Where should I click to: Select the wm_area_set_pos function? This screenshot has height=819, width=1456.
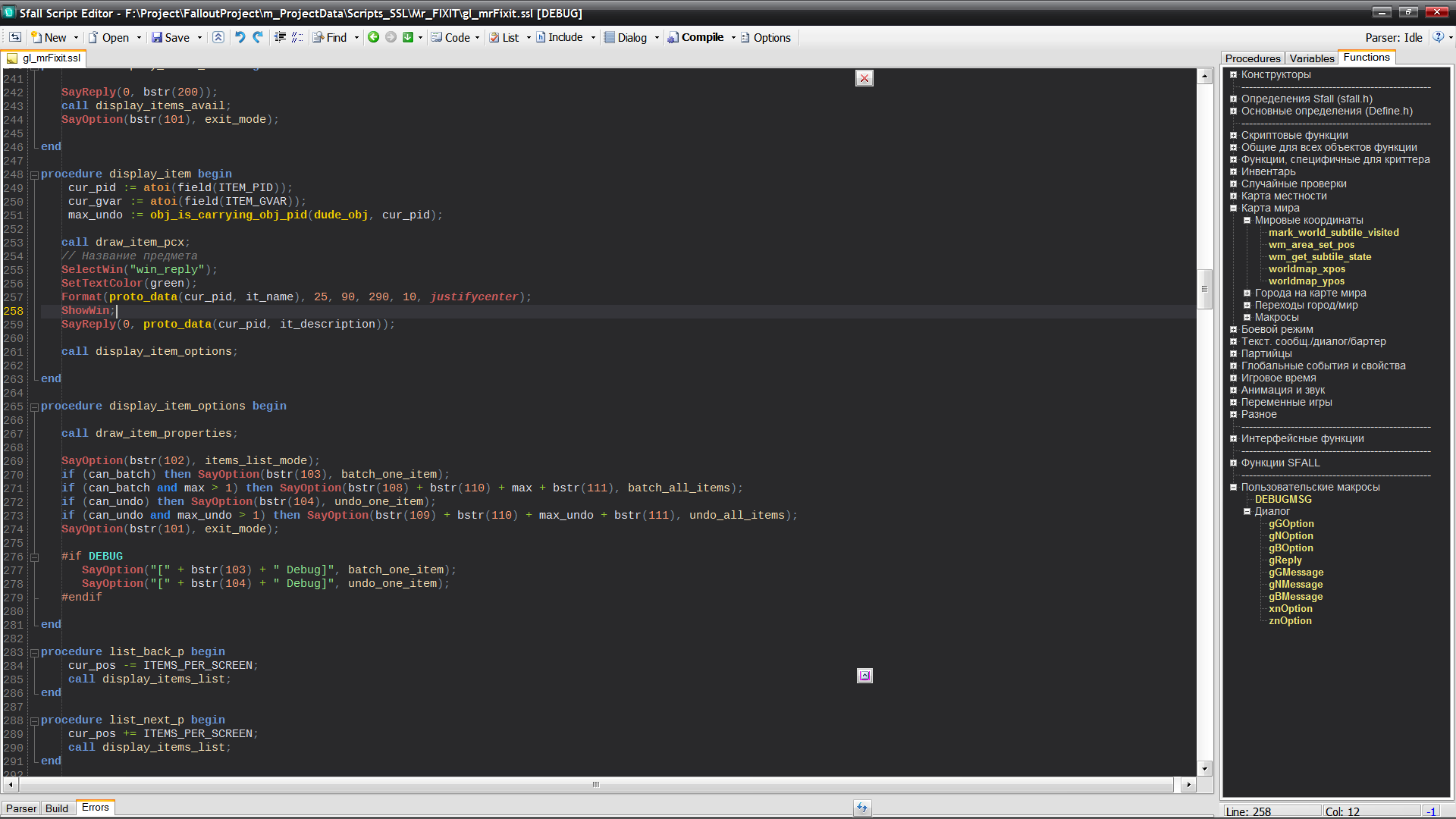coord(1311,244)
